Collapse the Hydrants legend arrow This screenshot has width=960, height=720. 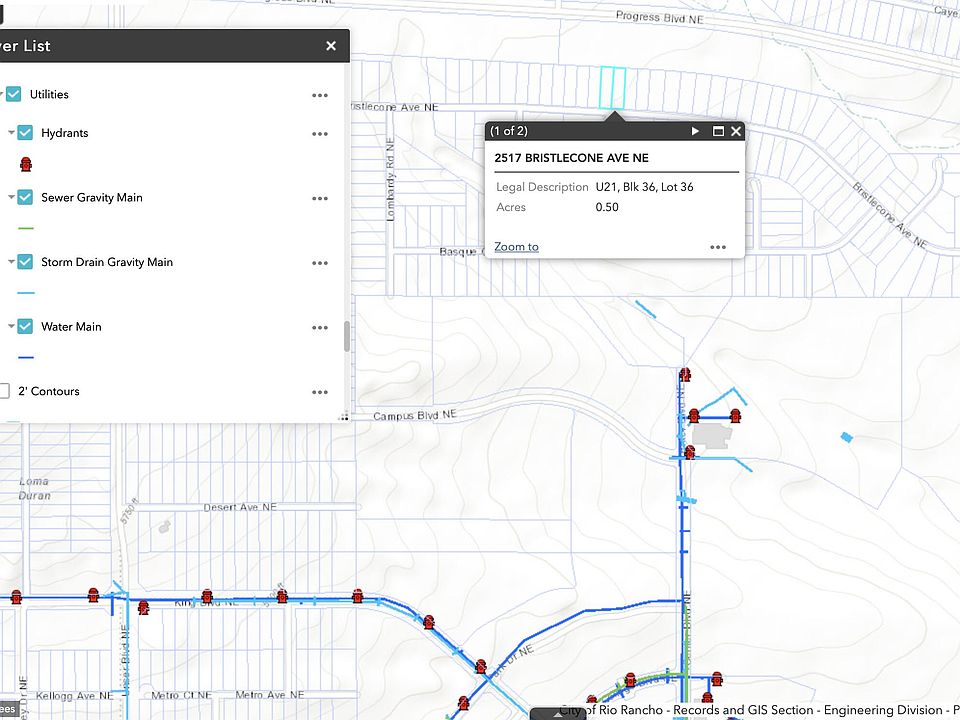pos(11,133)
